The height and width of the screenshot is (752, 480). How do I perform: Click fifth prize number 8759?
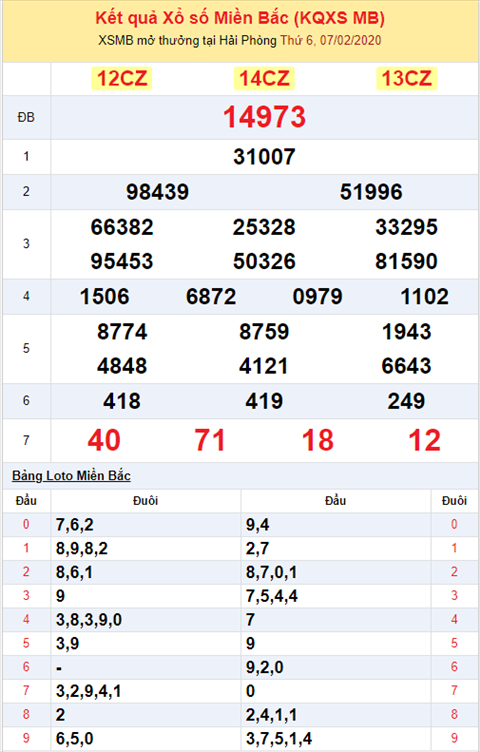[x=264, y=331]
